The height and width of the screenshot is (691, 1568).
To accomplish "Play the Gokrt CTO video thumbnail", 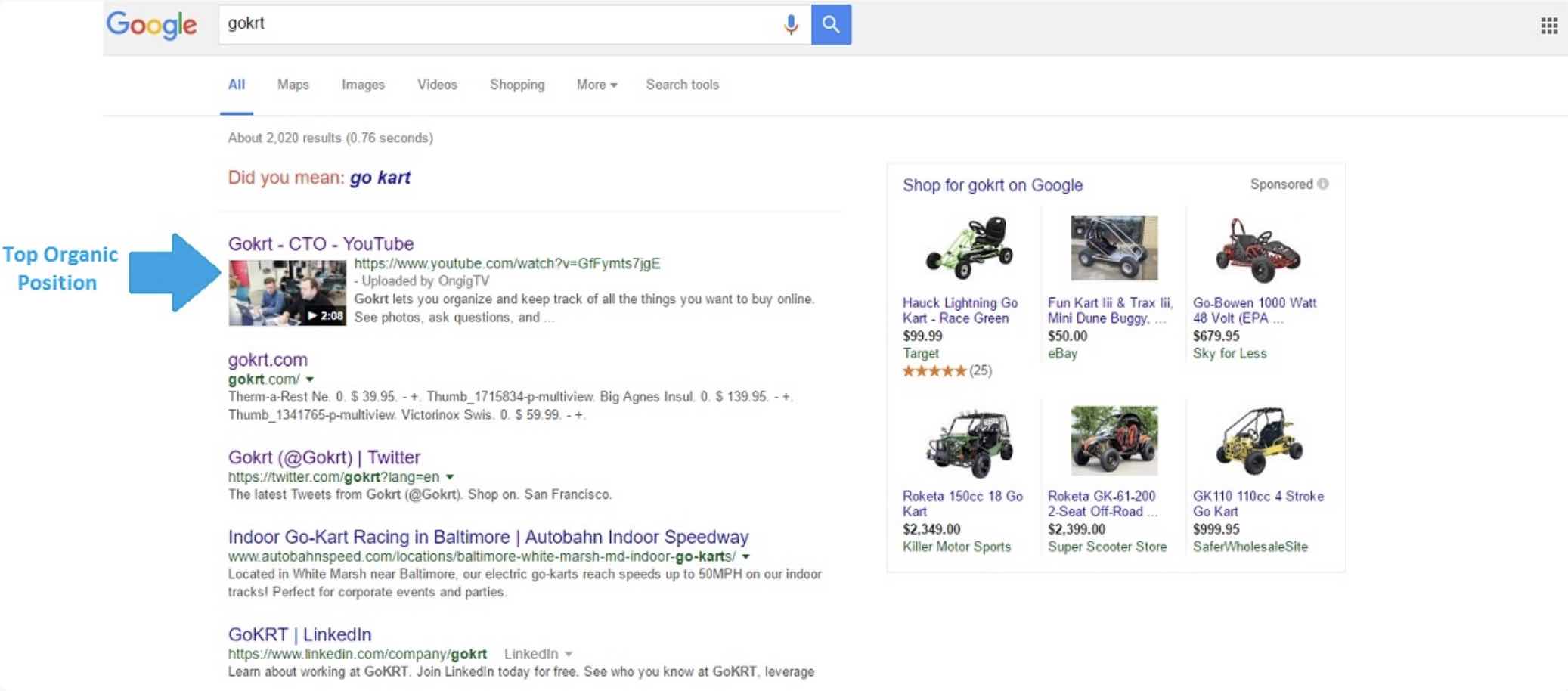I will click(x=287, y=293).
